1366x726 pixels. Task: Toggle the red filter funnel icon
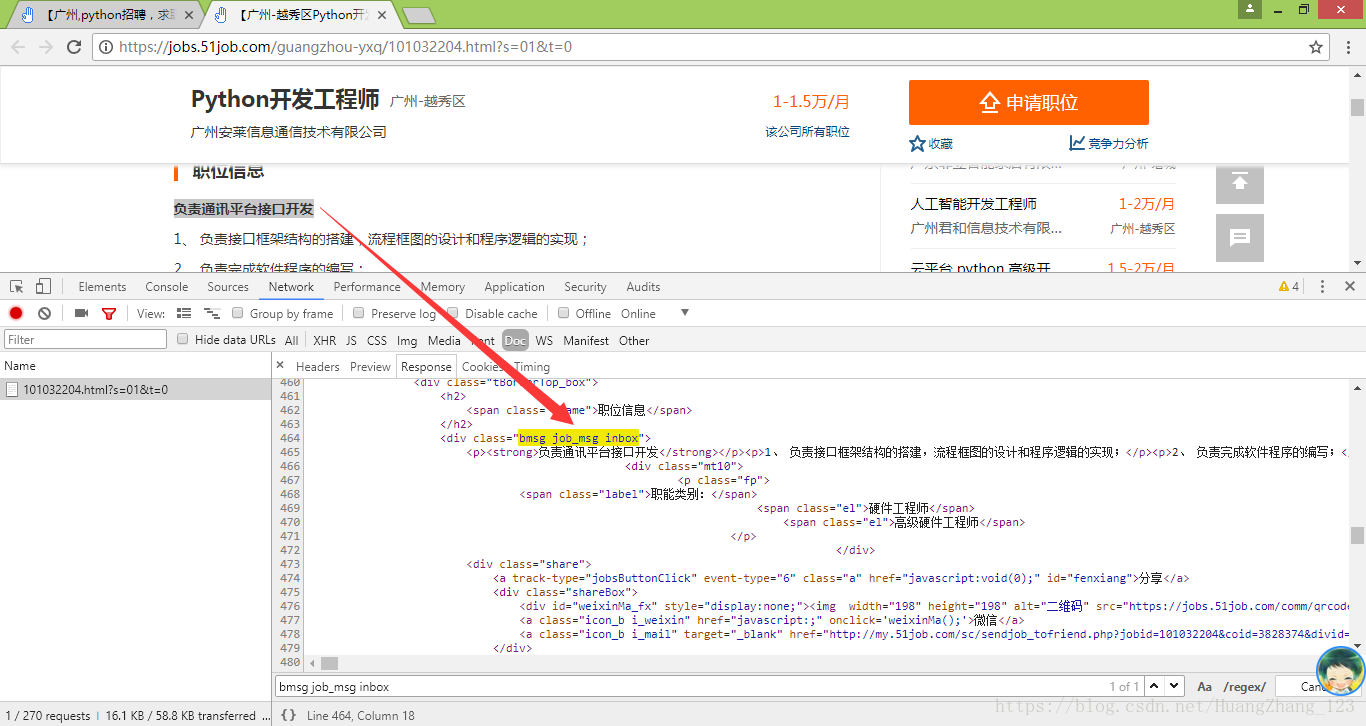coord(109,314)
